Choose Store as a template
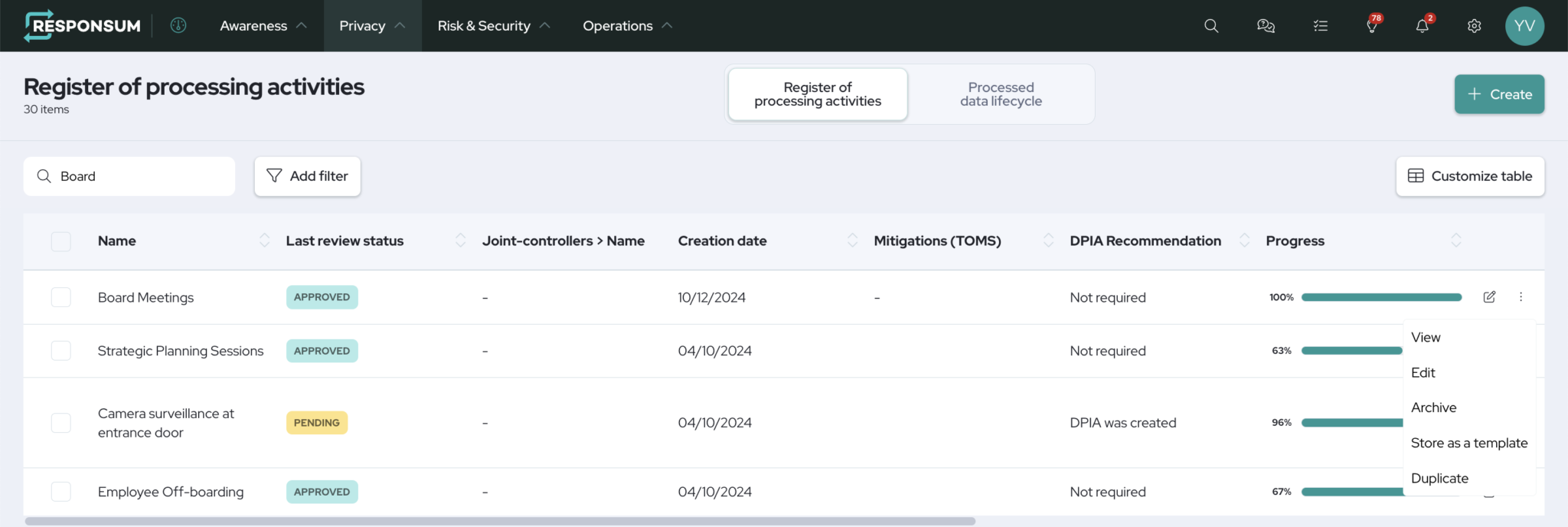This screenshot has height=527, width=1568. click(x=1468, y=444)
